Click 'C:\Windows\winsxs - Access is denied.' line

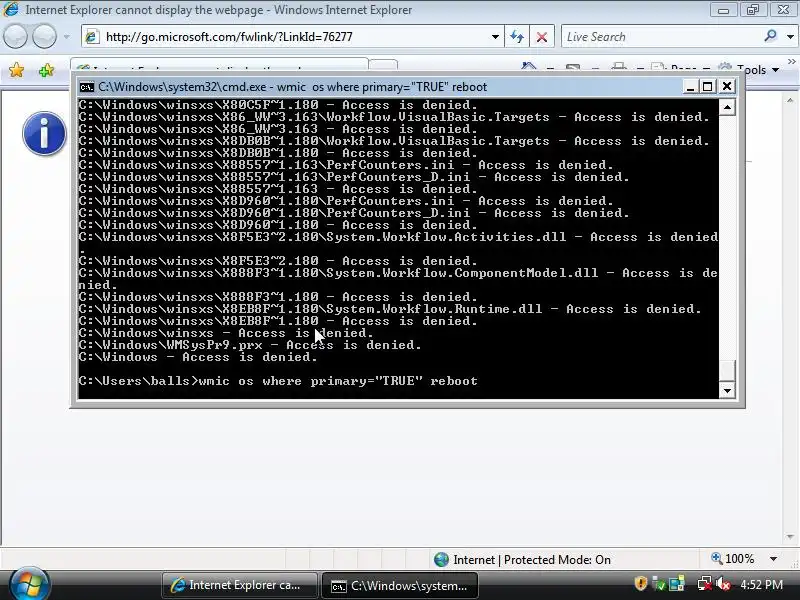226,333
